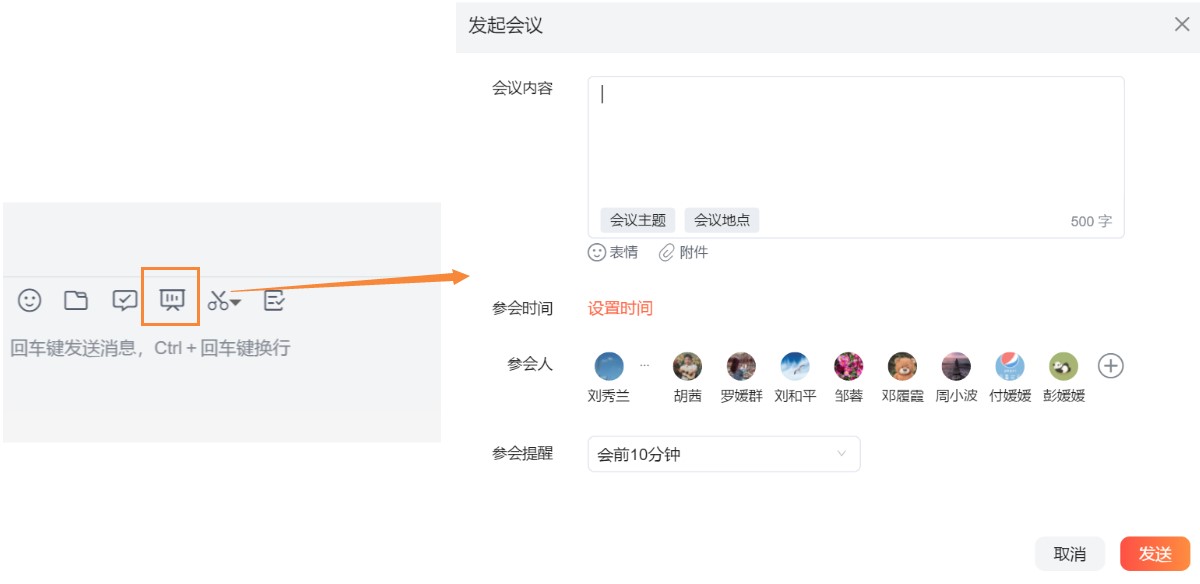Click the task-list icon in the chat toolbar
1200x584 pixels.
click(x=273, y=300)
